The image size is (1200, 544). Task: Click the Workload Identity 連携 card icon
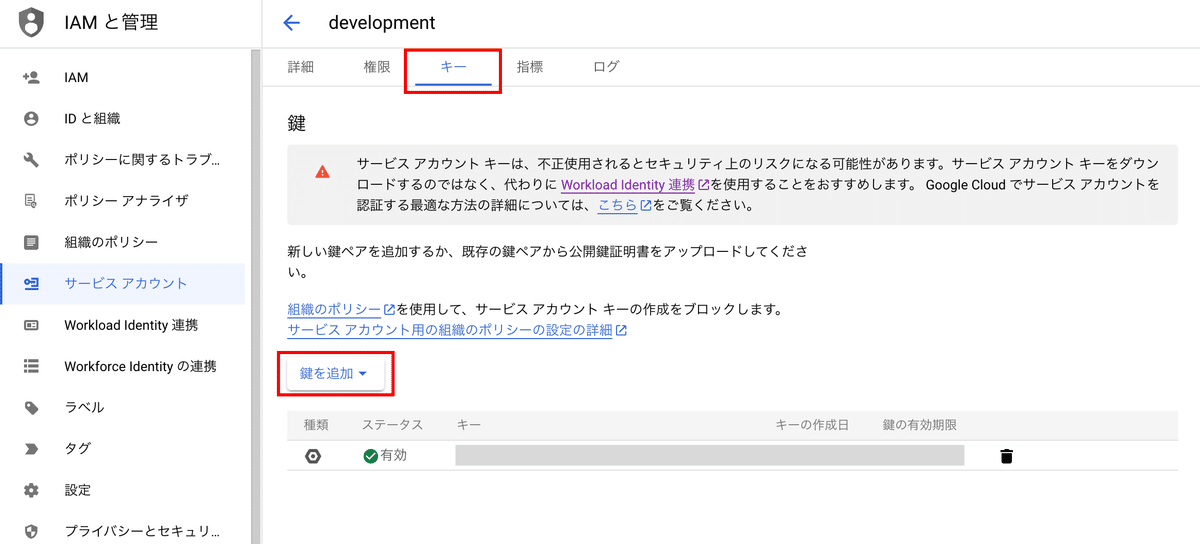[31, 325]
